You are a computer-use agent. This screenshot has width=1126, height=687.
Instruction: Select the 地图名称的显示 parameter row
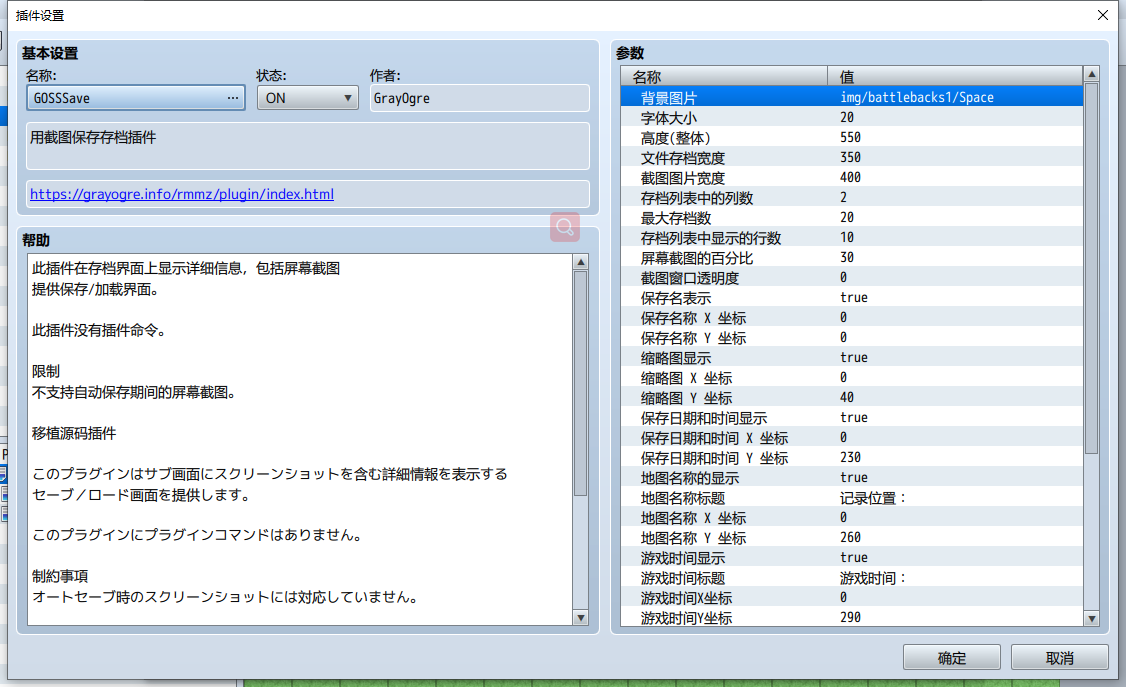(x=852, y=477)
